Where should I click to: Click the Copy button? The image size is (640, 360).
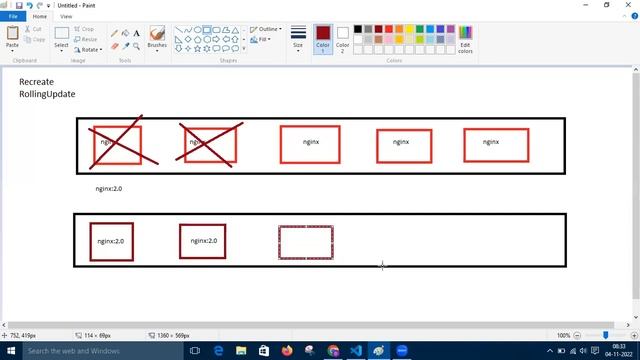(x=34, y=40)
